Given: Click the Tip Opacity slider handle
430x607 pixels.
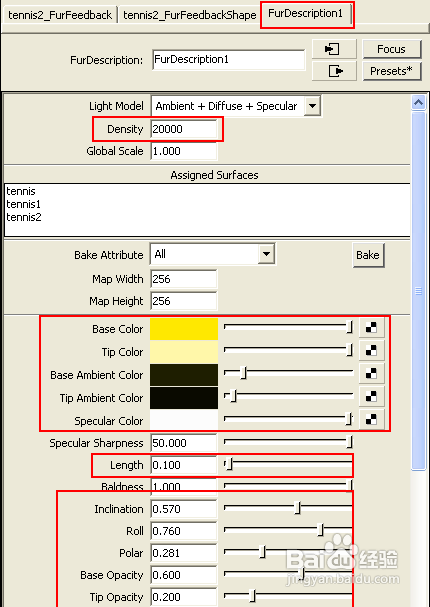Looking at the screenshot, I should (x=252, y=596).
